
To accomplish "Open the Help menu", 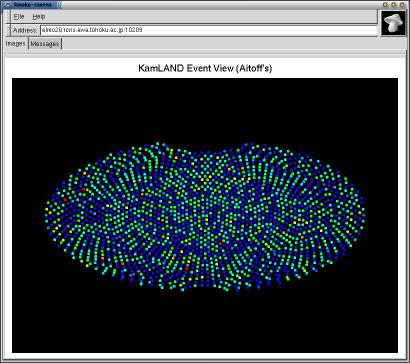I will [x=39, y=17].
